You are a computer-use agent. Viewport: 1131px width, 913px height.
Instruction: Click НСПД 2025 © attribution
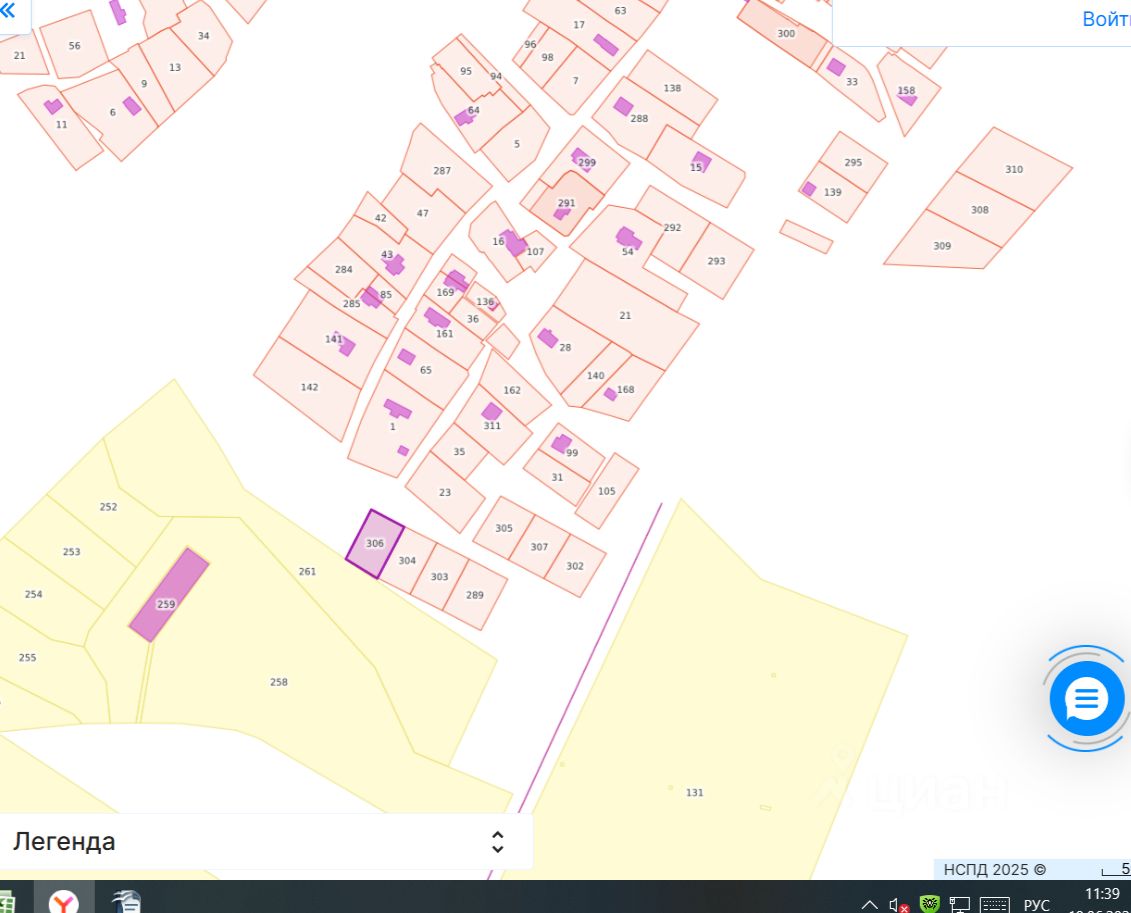point(994,870)
